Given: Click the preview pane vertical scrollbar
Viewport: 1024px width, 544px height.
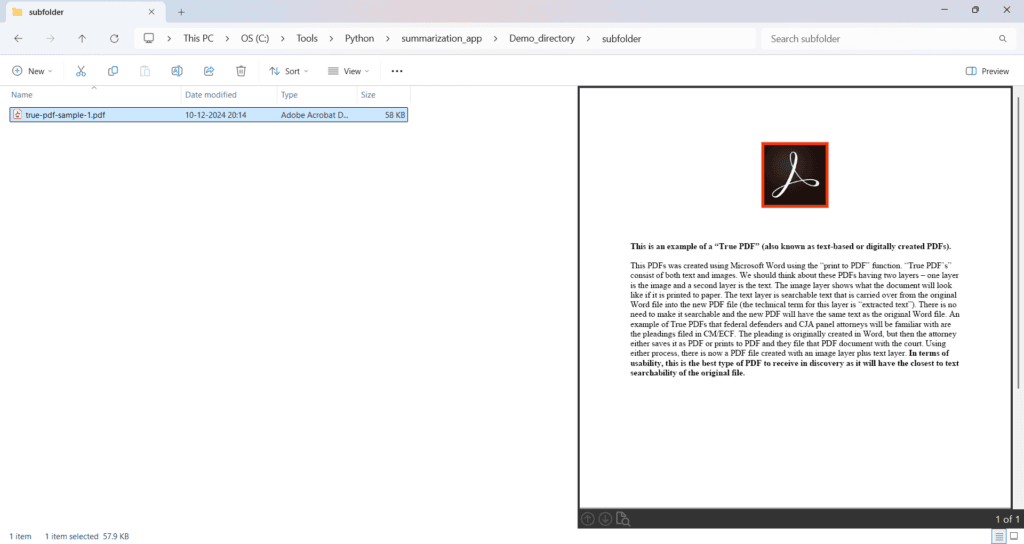Looking at the screenshot, I should click(1017, 242).
